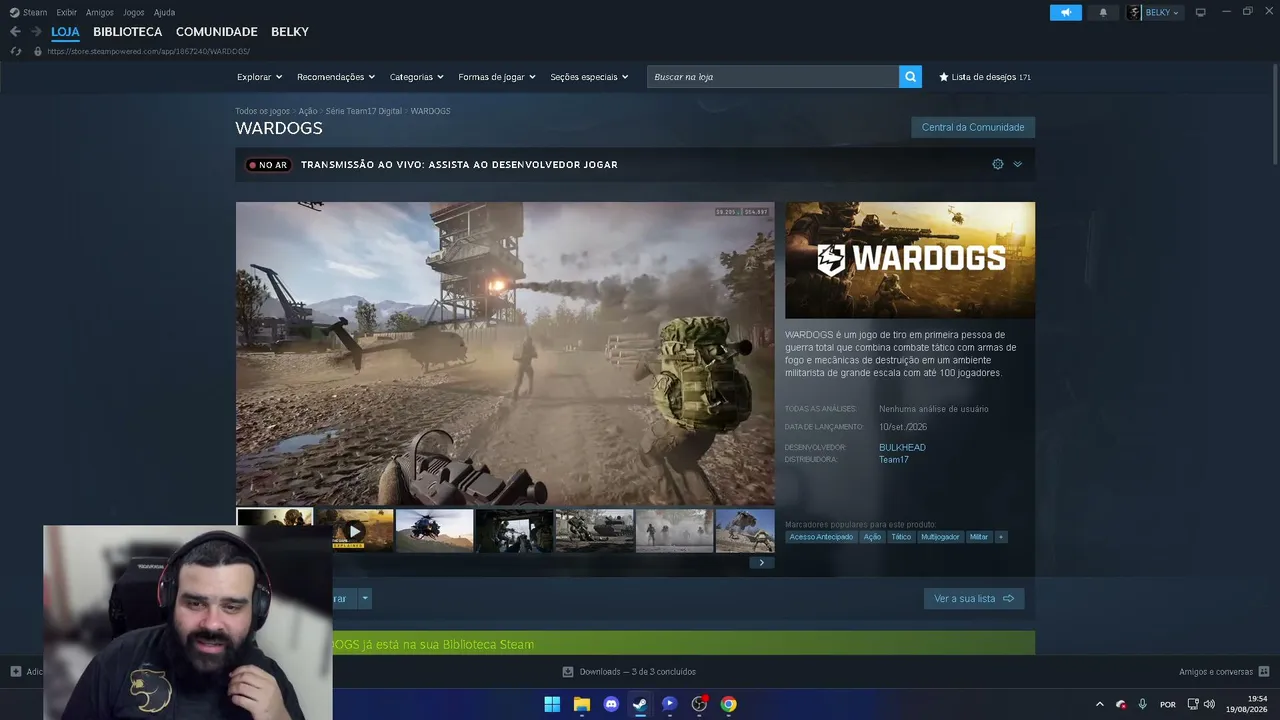Open the volume control tray icon
The image size is (1280, 720).
pos(1209,704)
